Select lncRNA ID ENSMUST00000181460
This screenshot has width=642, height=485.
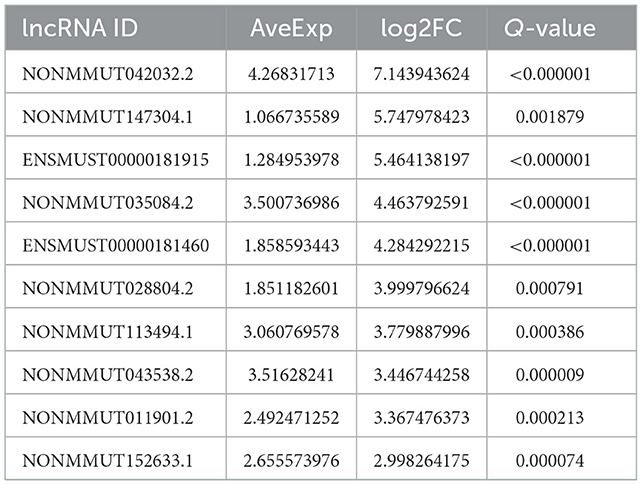(x=116, y=246)
